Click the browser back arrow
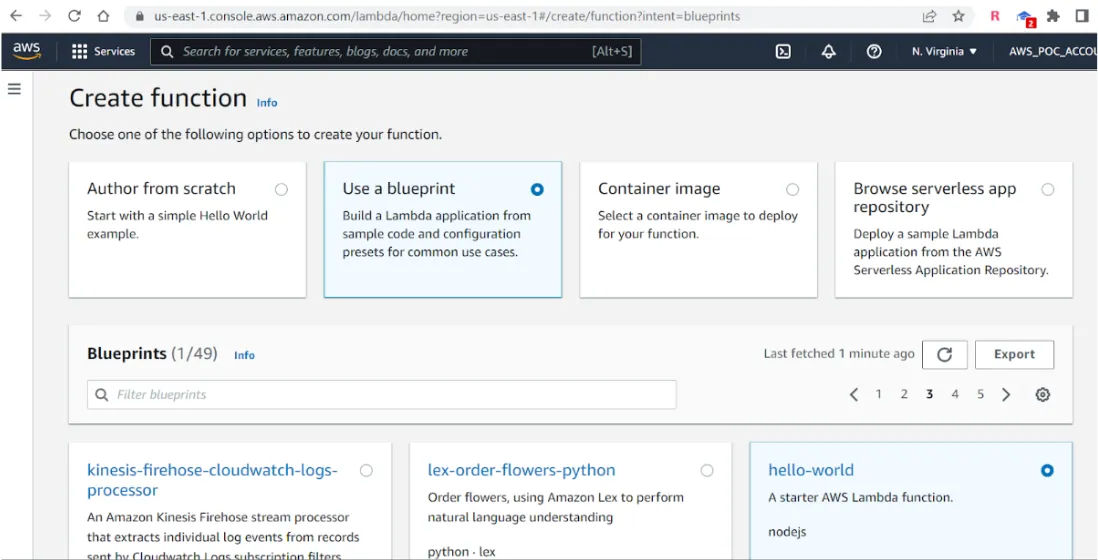Image resolution: width=1098 pixels, height=560 pixels. [x=15, y=16]
